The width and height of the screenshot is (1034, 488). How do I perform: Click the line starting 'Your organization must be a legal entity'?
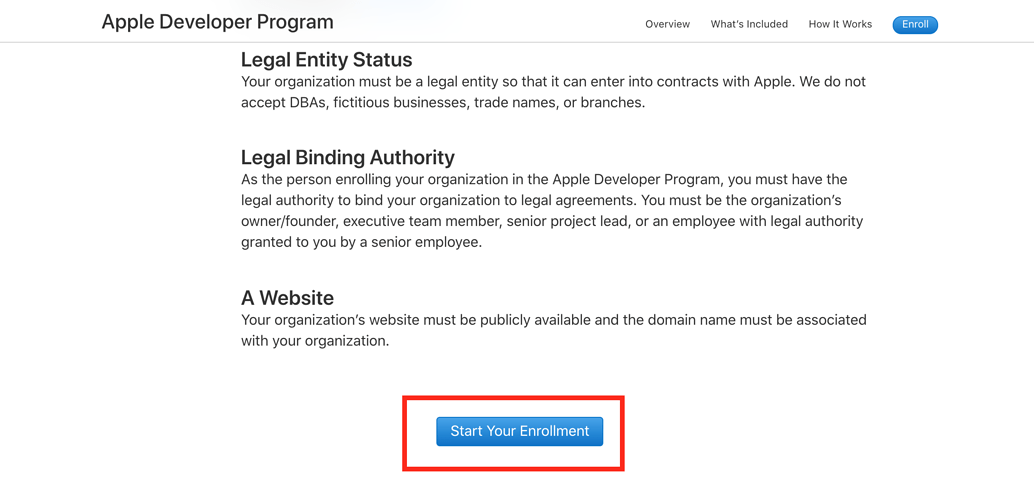click(553, 82)
